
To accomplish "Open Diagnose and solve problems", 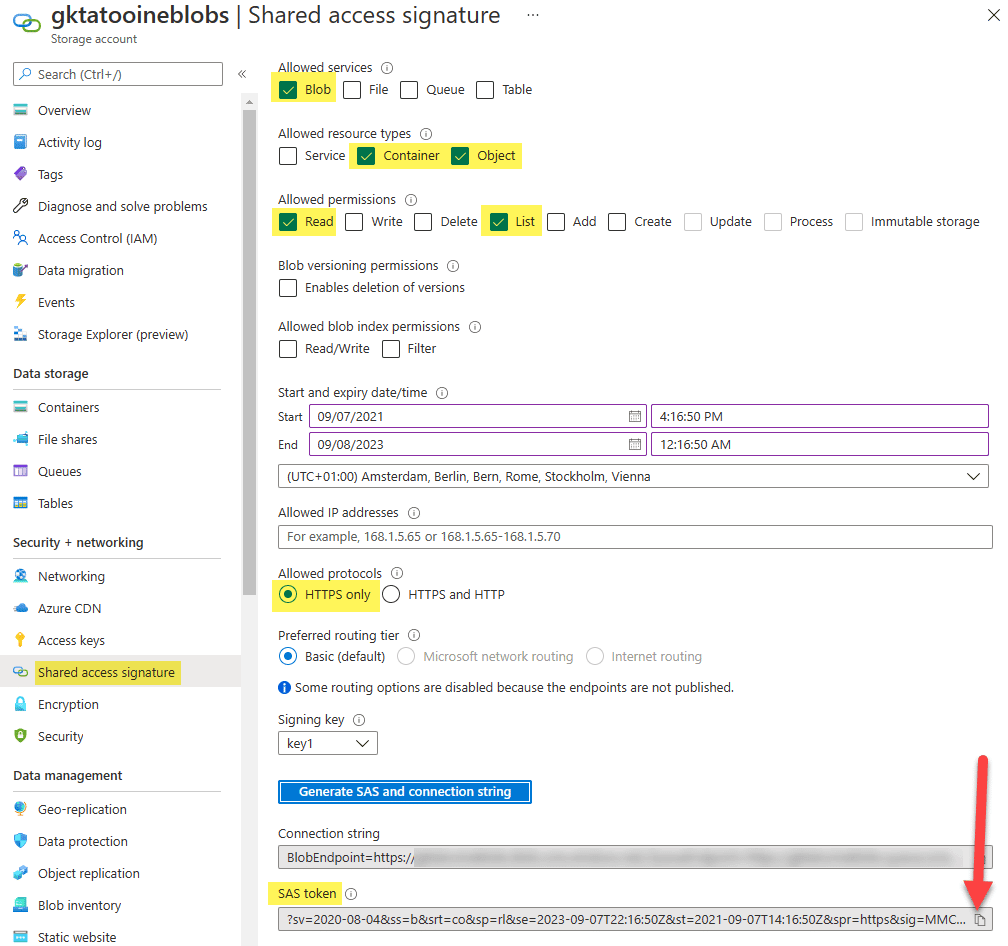I will 123,206.
